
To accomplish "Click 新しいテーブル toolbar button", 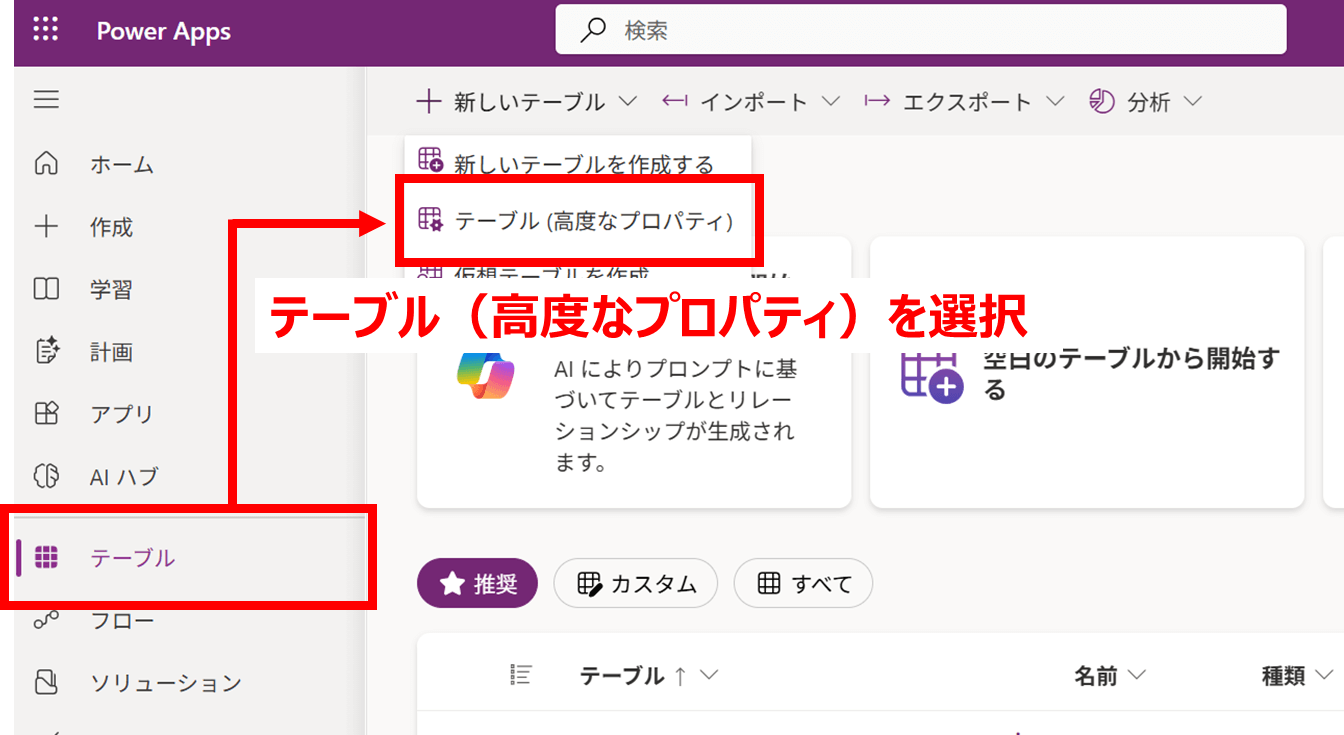I will pos(527,102).
